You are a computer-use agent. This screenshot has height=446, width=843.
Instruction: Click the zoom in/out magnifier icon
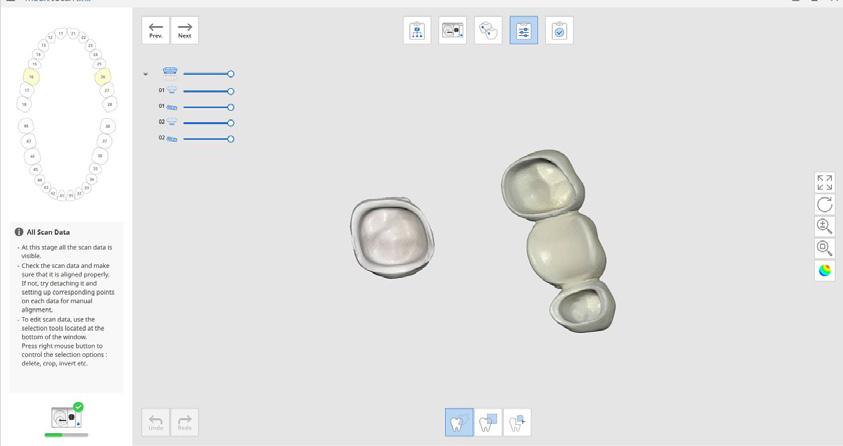point(825,226)
